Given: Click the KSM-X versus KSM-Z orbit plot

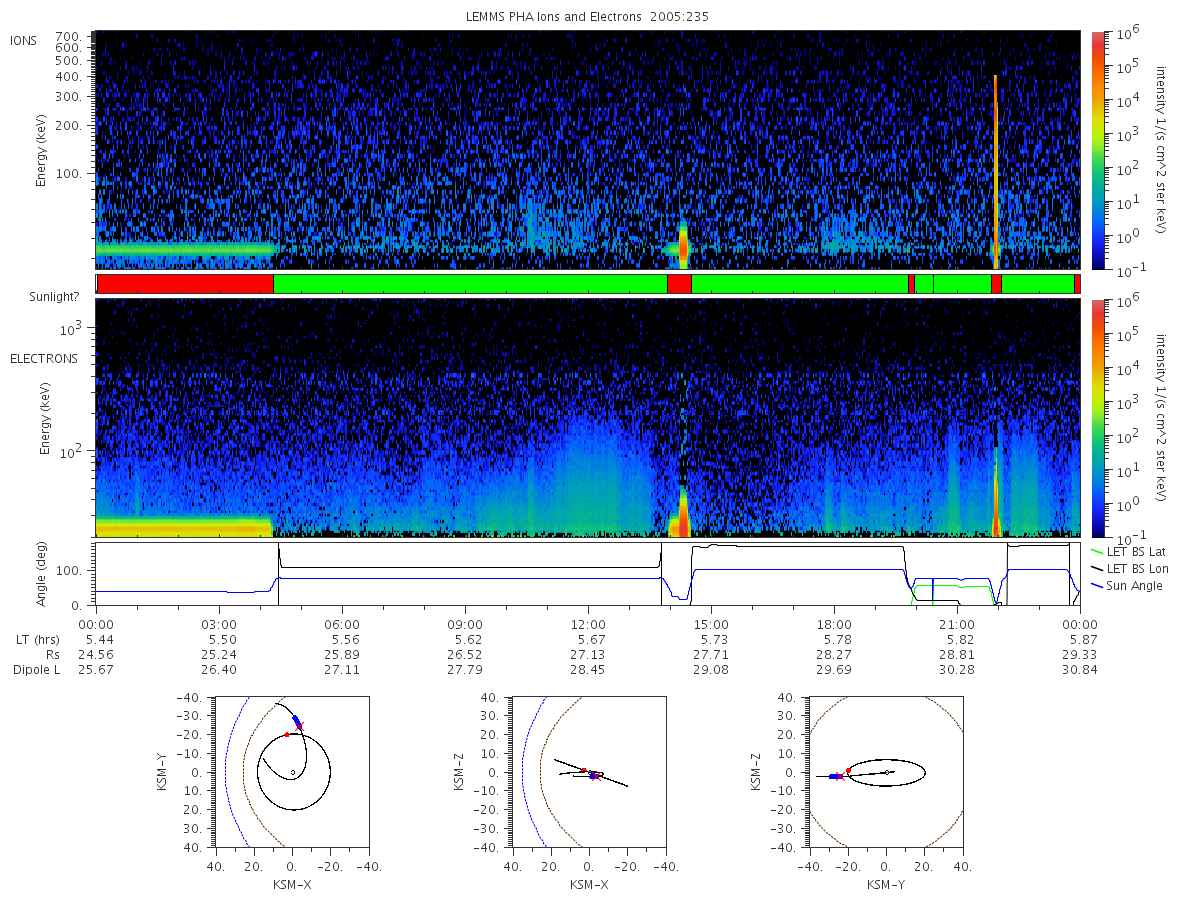Looking at the screenshot, I should (589, 772).
